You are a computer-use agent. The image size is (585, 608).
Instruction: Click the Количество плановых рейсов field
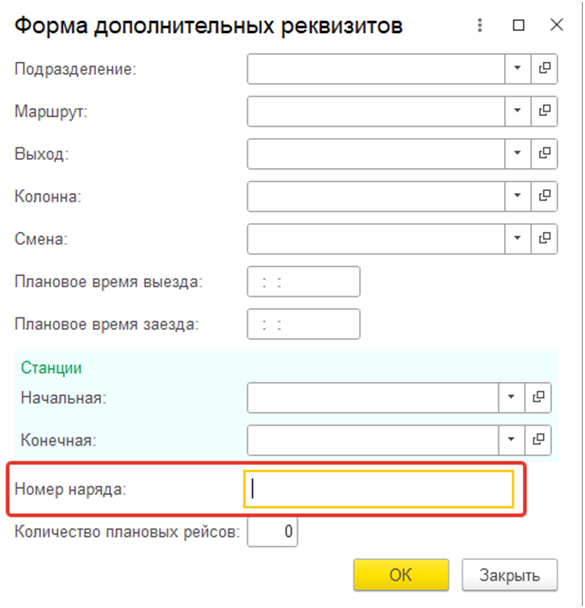(272, 532)
